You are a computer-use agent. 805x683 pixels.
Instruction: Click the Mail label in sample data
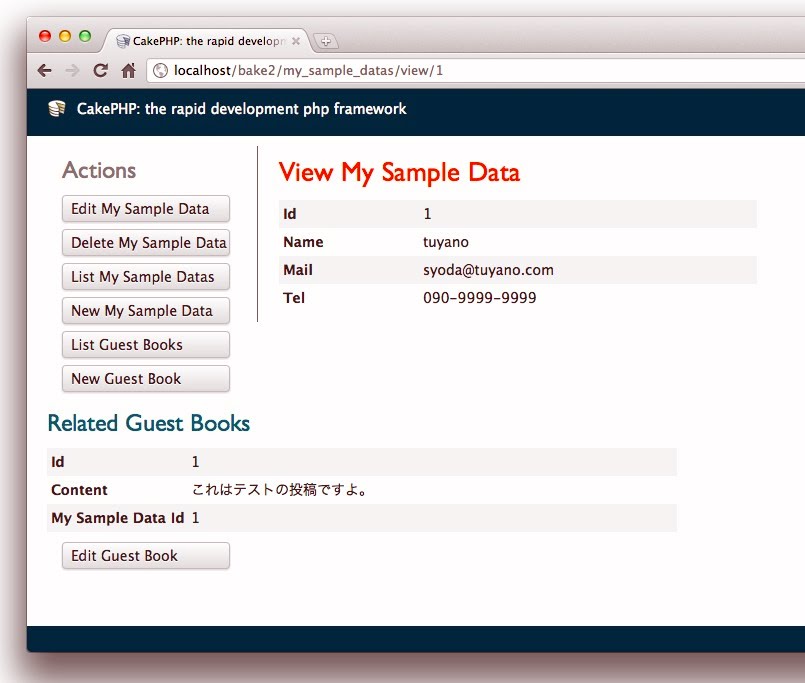298,270
